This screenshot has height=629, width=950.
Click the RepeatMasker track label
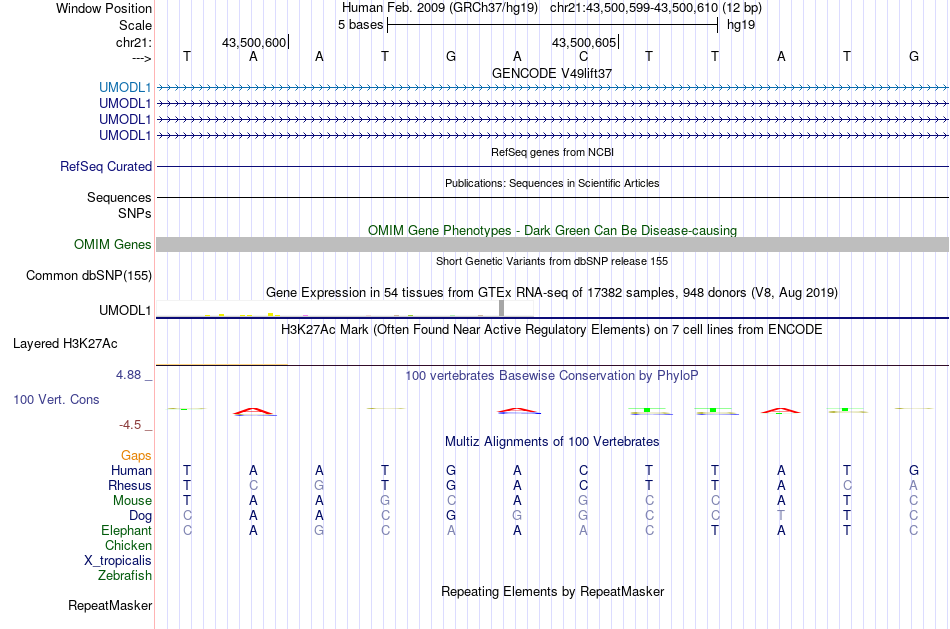tap(110, 605)
